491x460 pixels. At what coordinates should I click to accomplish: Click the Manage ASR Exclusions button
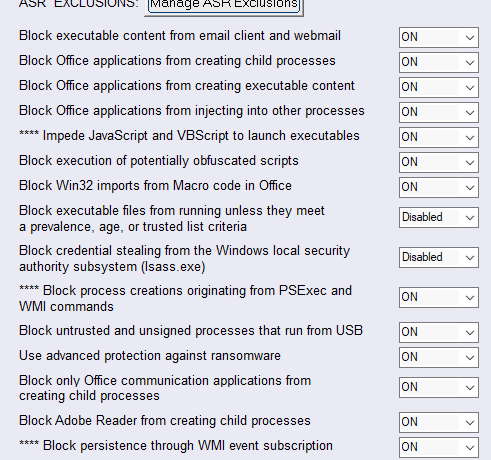pyautogui.click(x=224, y=5)
